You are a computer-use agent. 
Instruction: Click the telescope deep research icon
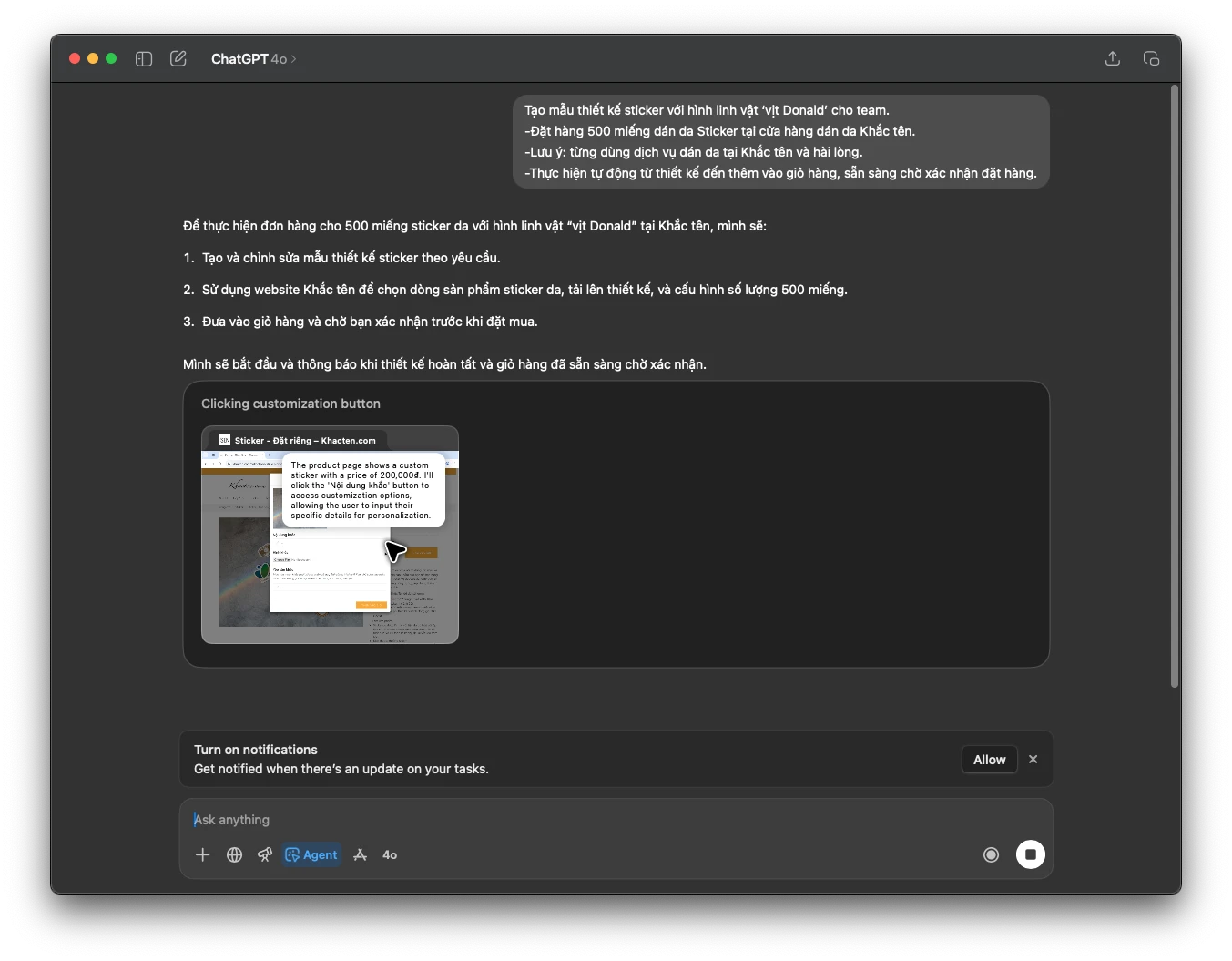point(265,854)
